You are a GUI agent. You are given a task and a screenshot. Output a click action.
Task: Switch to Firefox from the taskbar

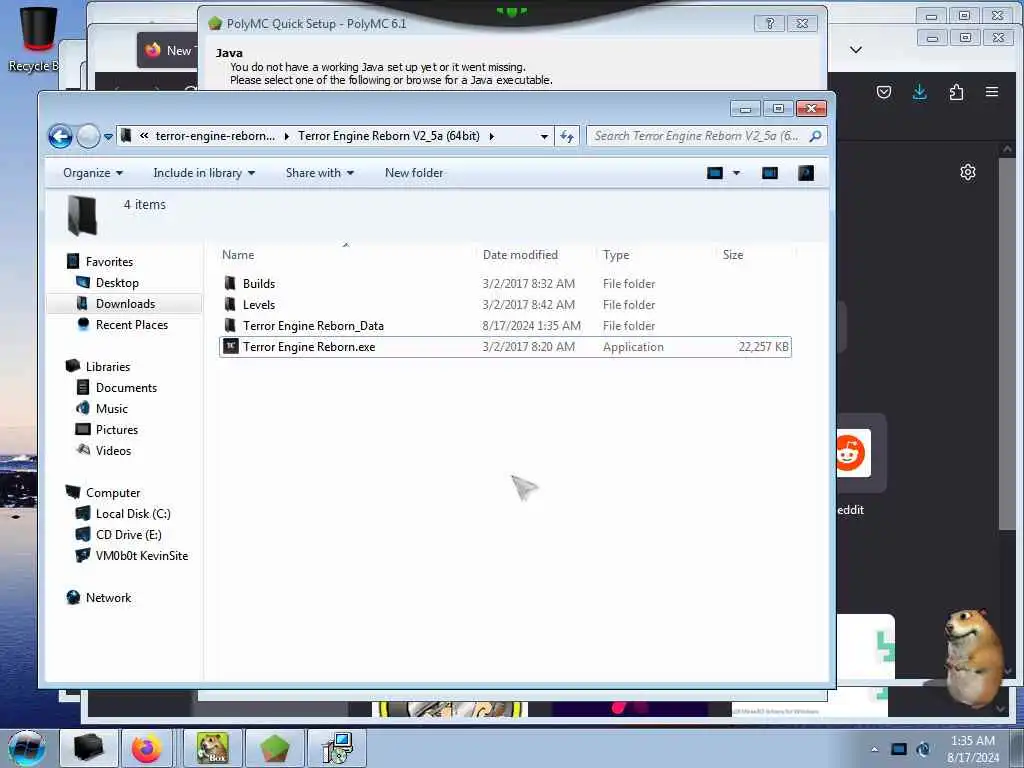pyautogui.click(x=147, y=748)
